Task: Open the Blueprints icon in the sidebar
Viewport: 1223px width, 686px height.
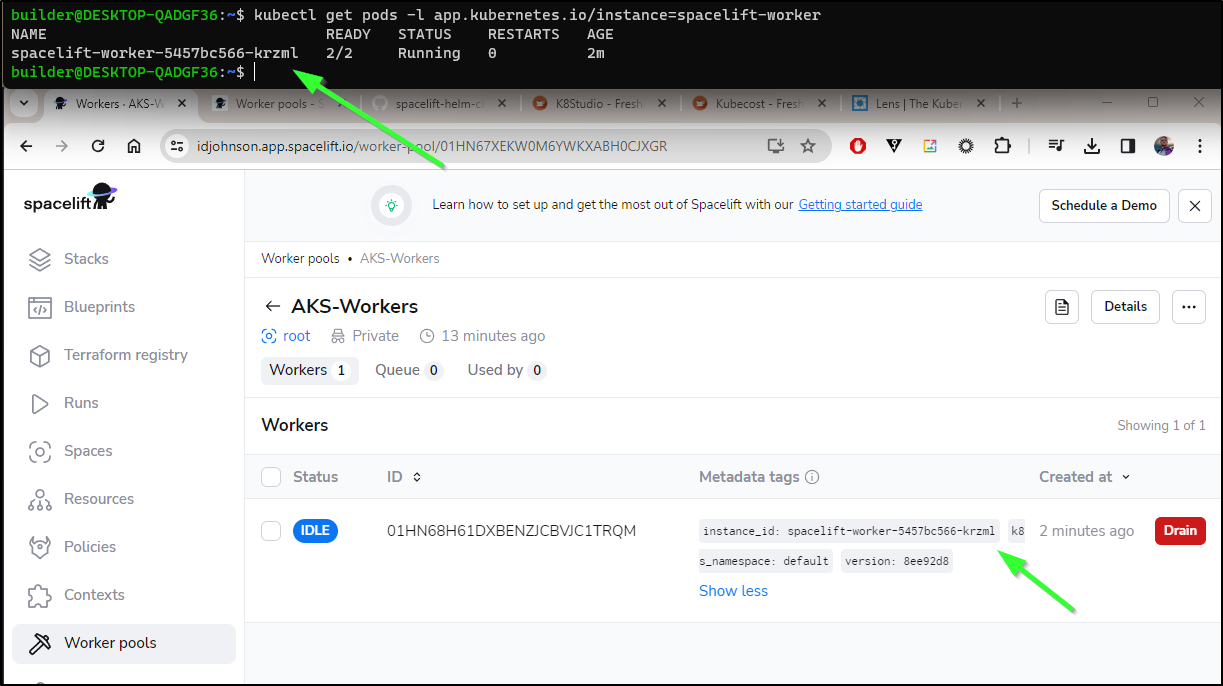Action: (x=40, y=307)
